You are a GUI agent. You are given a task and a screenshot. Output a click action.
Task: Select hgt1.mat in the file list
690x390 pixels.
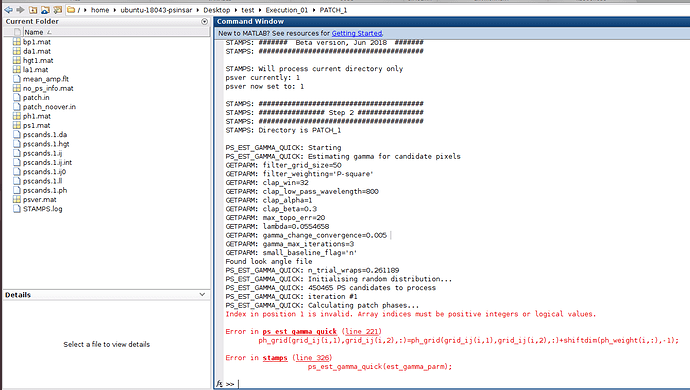point(38,60)
